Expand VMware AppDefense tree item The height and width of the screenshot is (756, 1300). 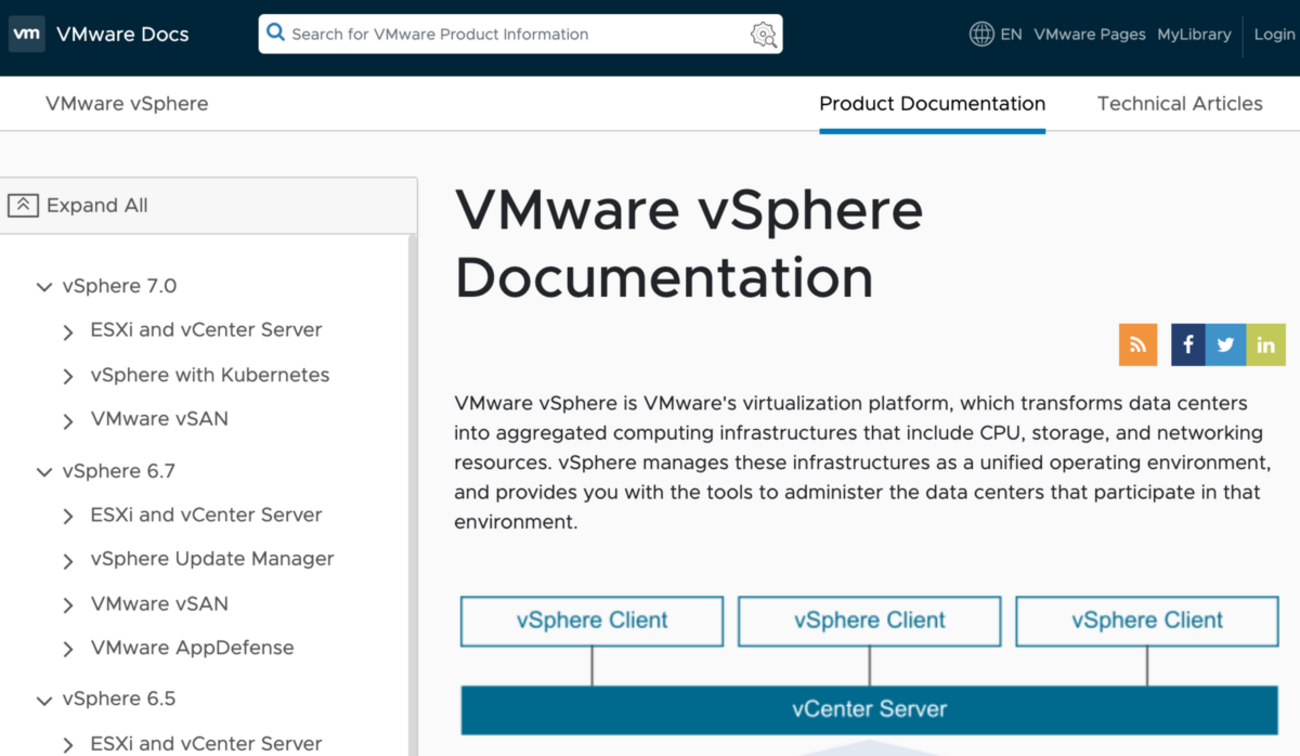pos(68,649)
